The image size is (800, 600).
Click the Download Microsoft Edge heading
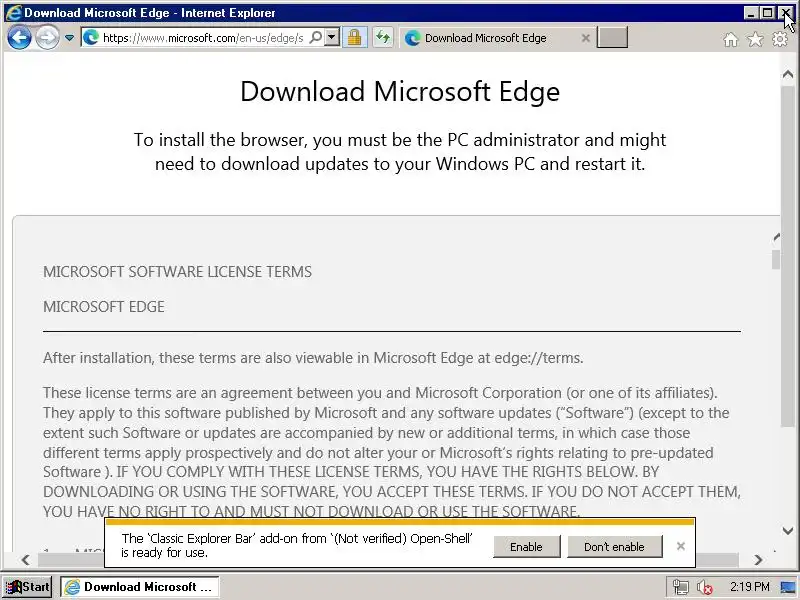click(400, 92)
